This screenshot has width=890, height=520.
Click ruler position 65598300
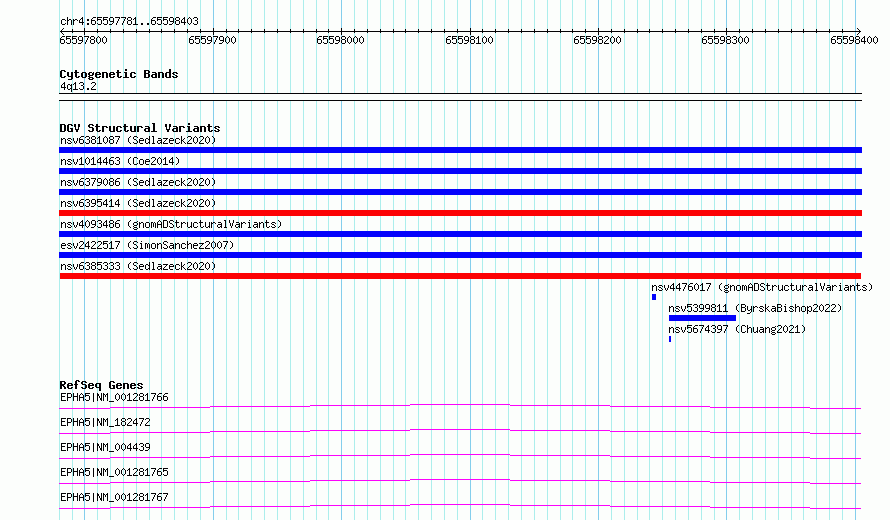click(x=725, y=40)
